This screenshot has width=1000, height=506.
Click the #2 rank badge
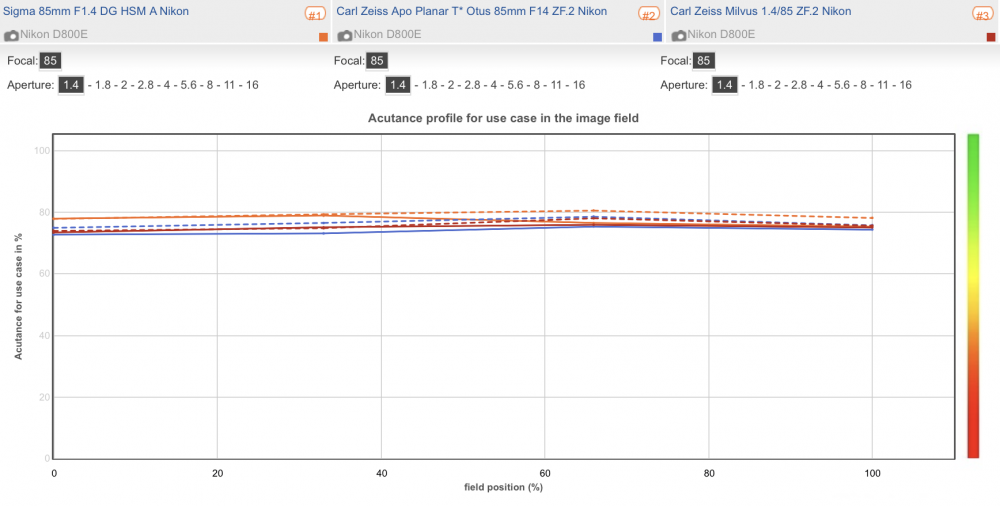649,15
